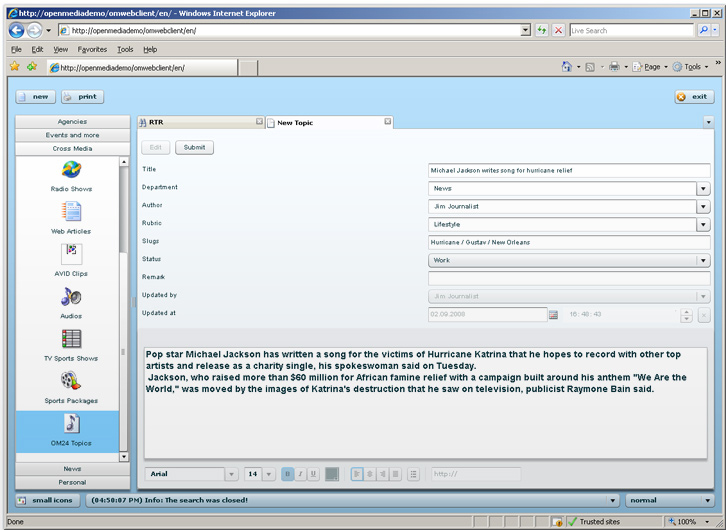This screenshot has width=726, height=530.
Task: Open the Favorites menu
Action: coord(92,49)
